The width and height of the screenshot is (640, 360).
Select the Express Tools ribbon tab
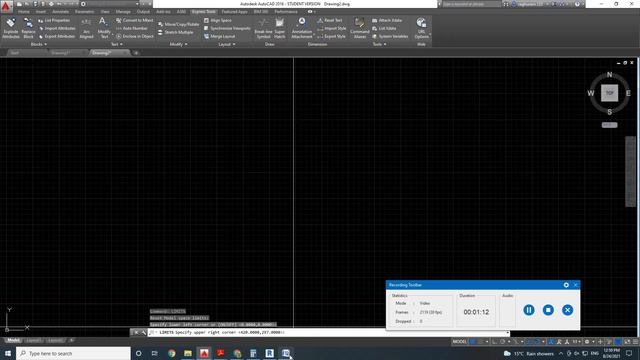203,12
